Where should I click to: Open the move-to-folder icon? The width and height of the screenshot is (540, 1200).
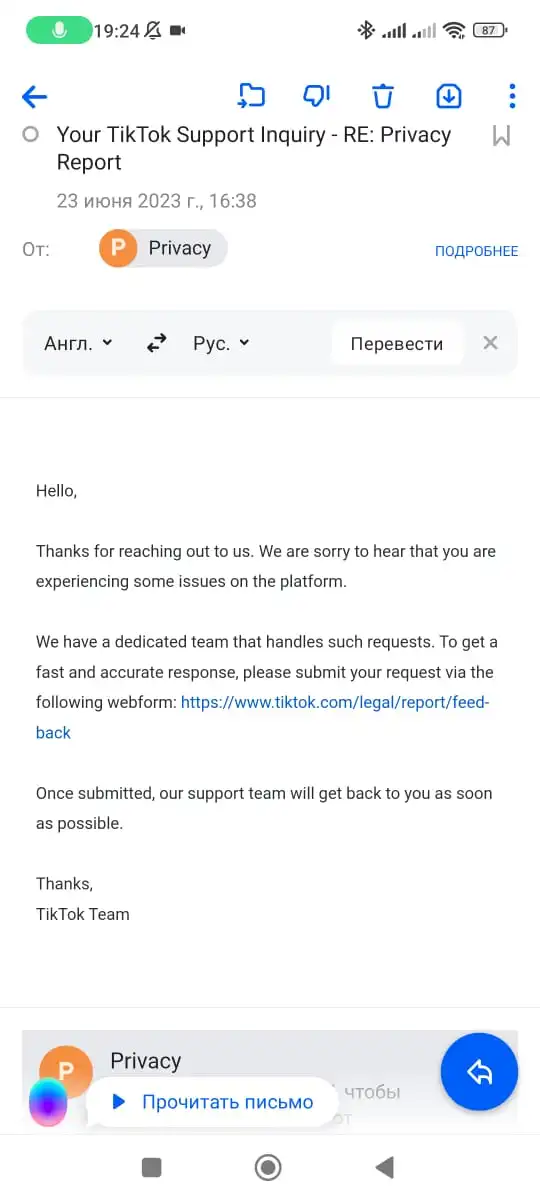(251, 96)
